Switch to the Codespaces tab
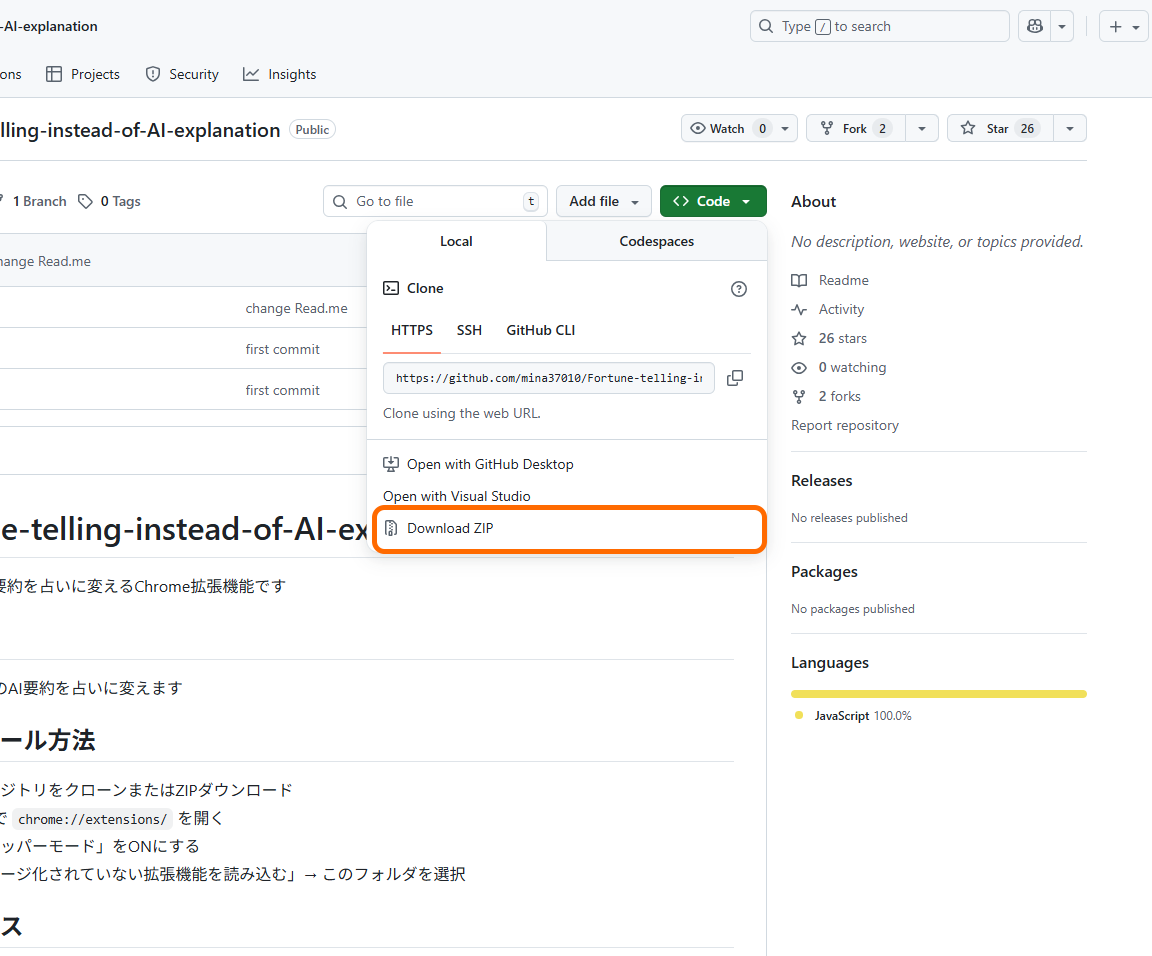1152x956 pixels. [656, 241]
